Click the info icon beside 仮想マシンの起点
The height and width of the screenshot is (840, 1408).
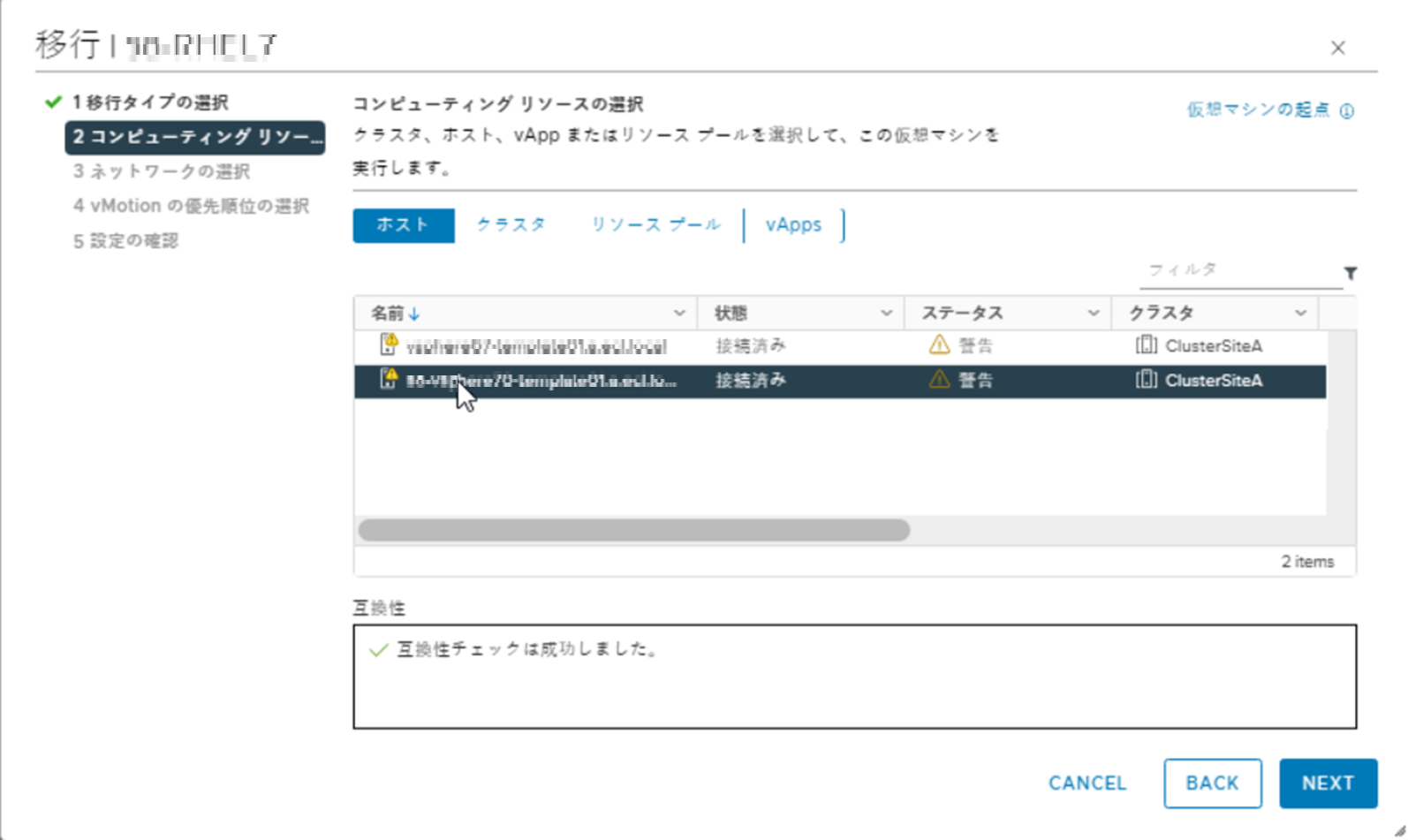pos(1346,111)
